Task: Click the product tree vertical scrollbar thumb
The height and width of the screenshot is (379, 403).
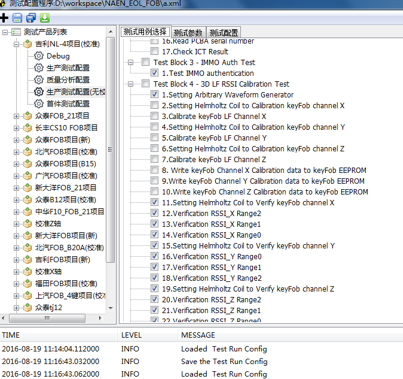Action: pyautogui.click(x=111, y=150)
